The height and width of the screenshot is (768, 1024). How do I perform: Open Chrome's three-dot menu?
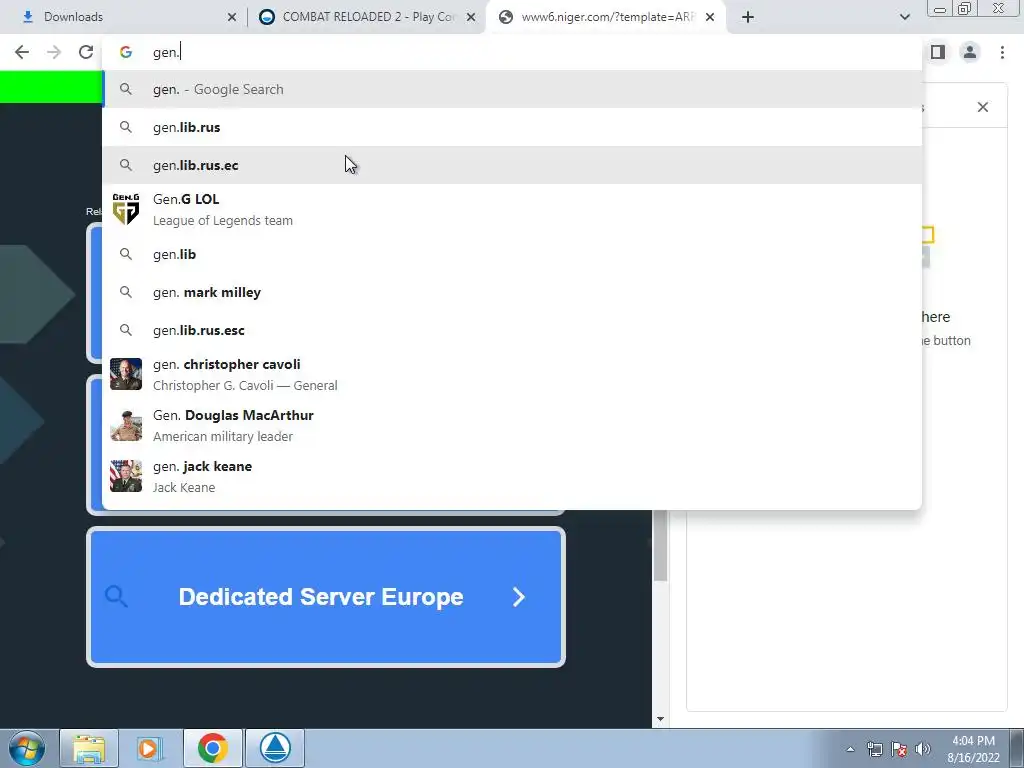(x=1002, y=52)
